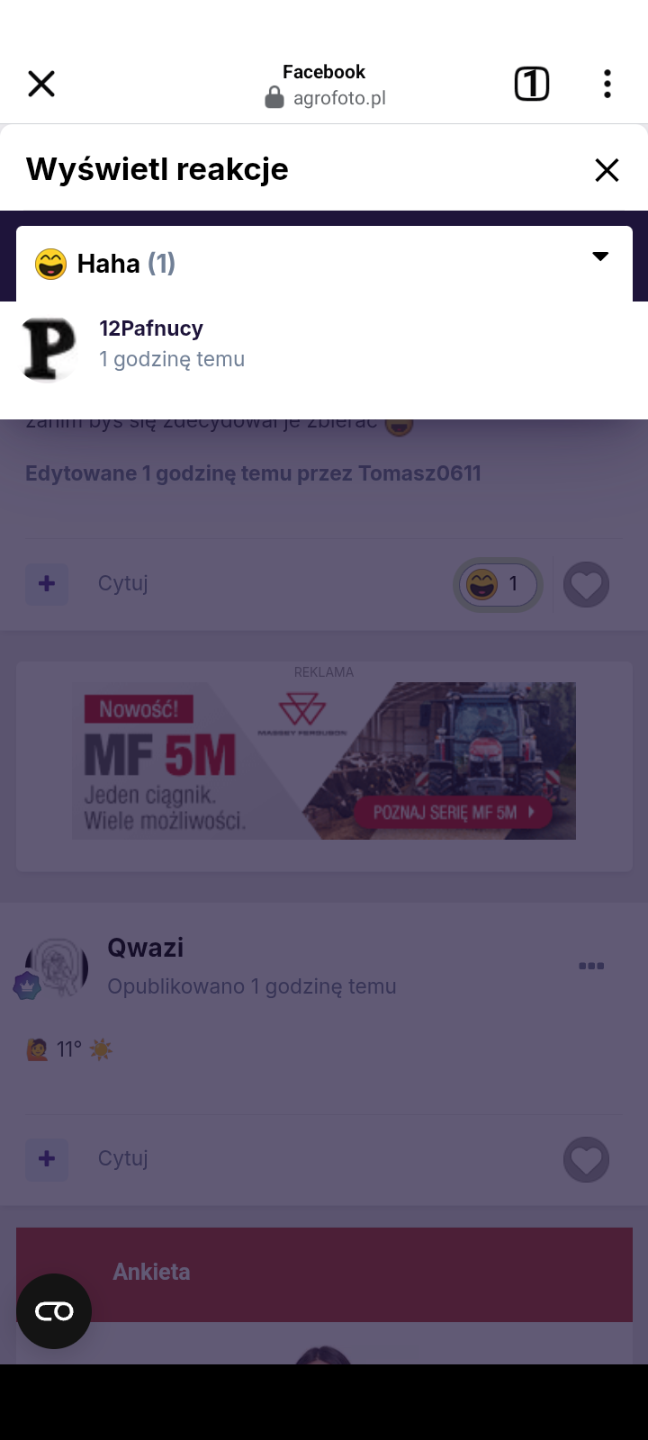React with heart on Tomasz0611 post

pyautogui.click(x=586, y=585)
